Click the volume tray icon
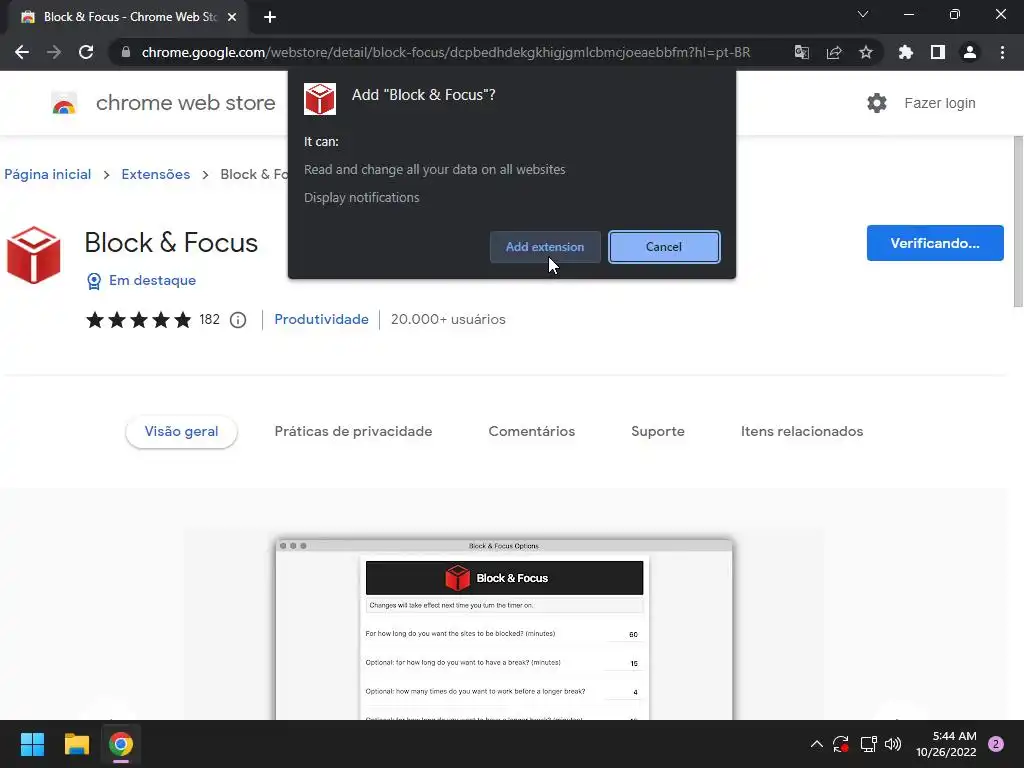 click(893, 744)
